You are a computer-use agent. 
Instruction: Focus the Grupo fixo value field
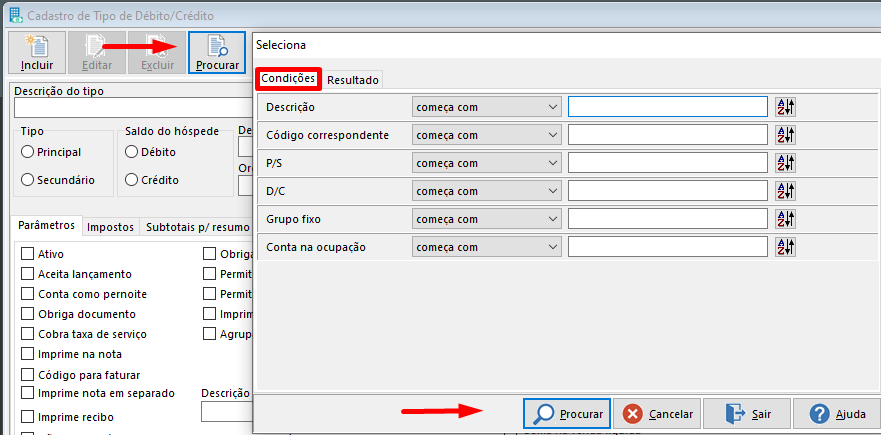[x=667, y=219]
